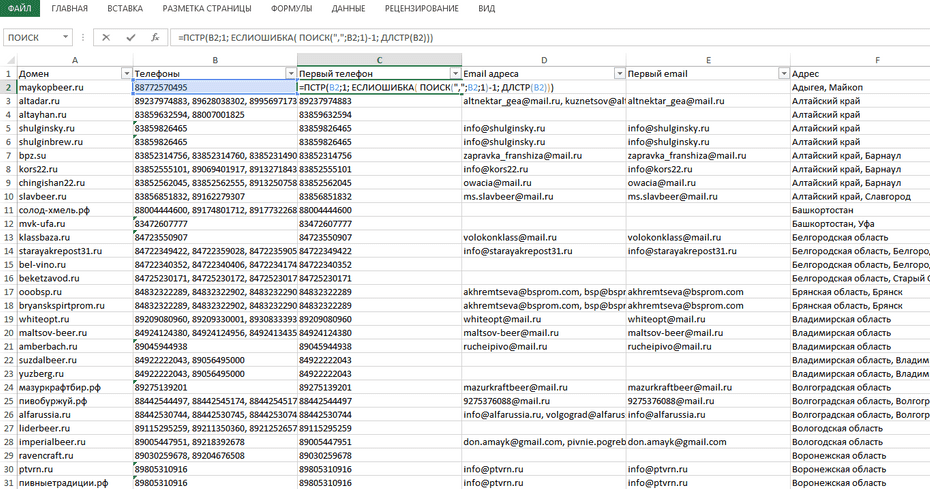Open the РАЗМЕТКА СТРАНИЦЫ tab
This screenshot has width=930, height=489.
click(x=207, y=8)
